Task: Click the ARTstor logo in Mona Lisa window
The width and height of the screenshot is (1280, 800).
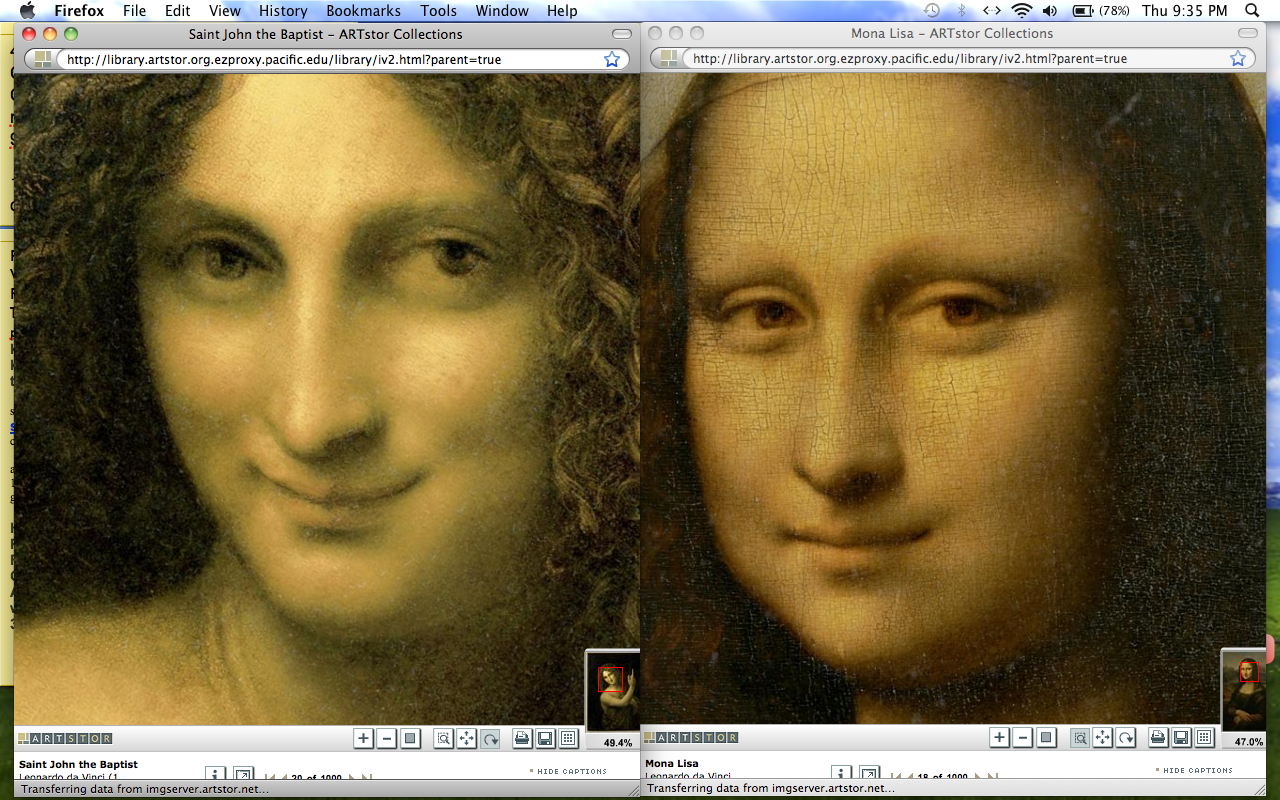Action: (x=691, y=737)
